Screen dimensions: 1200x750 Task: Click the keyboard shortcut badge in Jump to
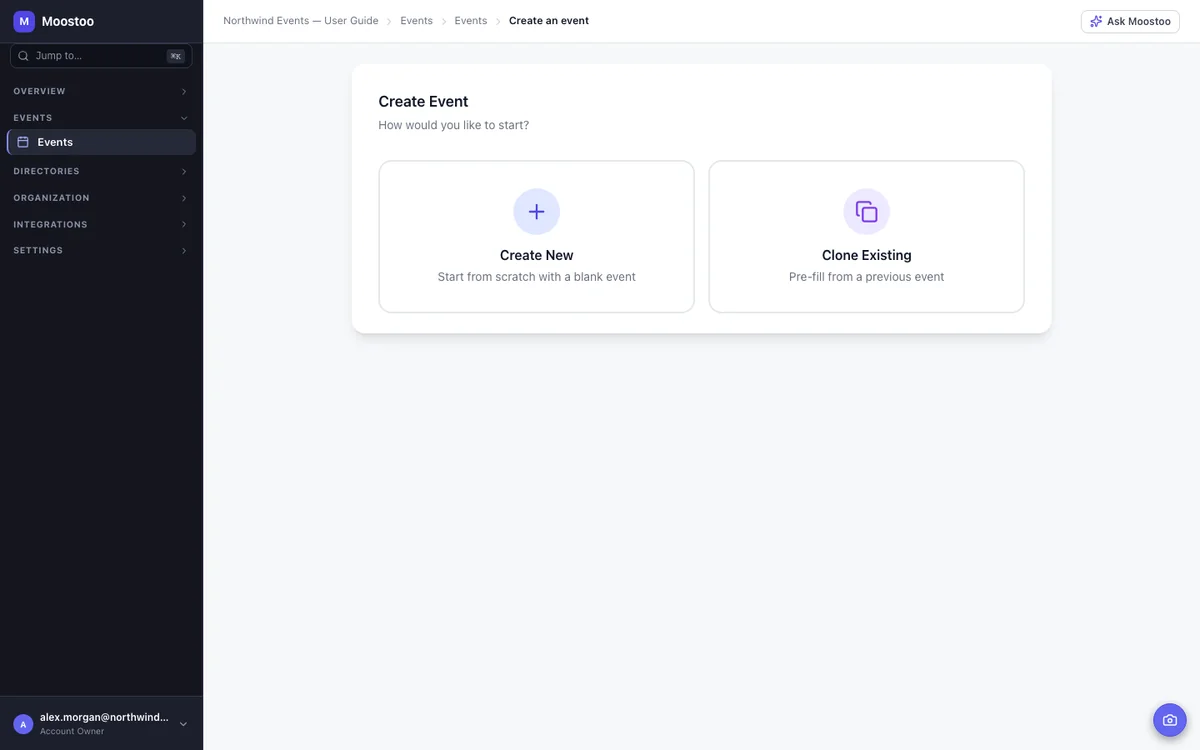click(x=176, y=56)
